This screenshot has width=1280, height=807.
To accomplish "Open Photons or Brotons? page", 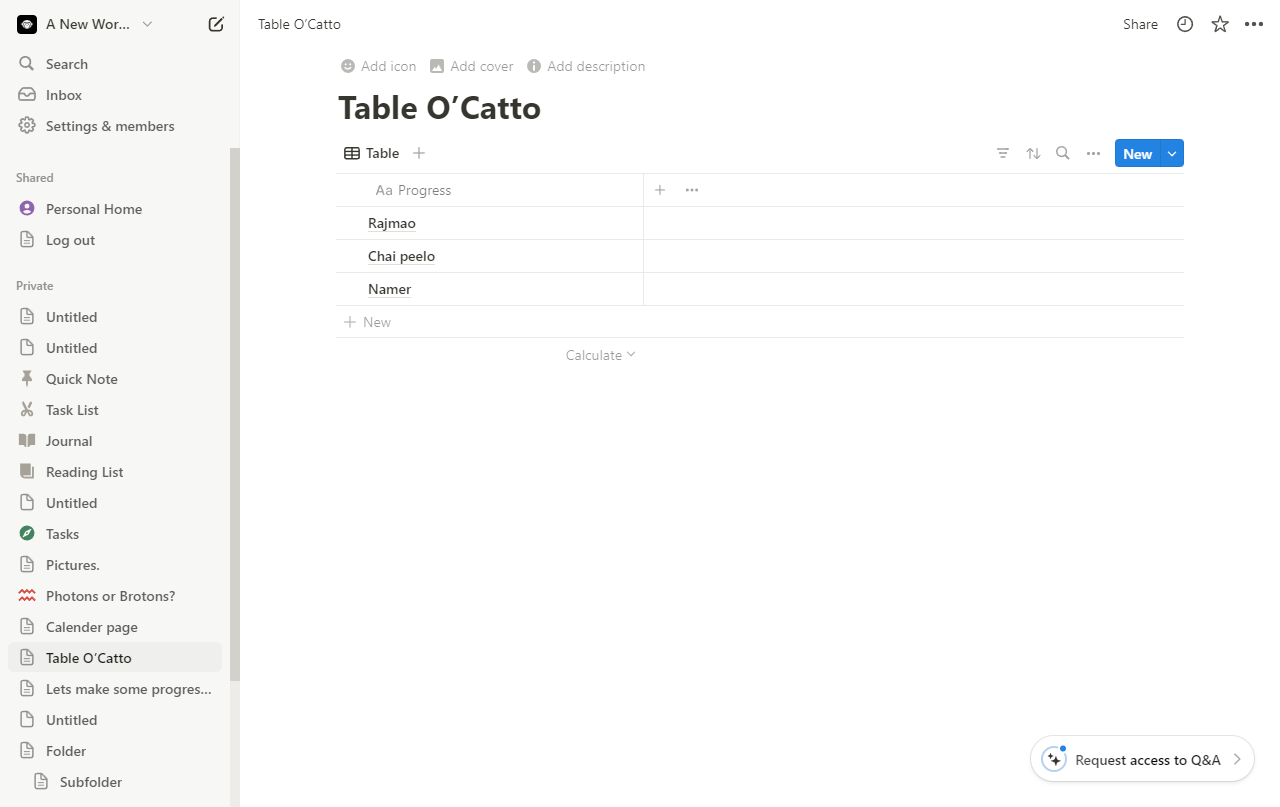I will (x=115, y=596).
